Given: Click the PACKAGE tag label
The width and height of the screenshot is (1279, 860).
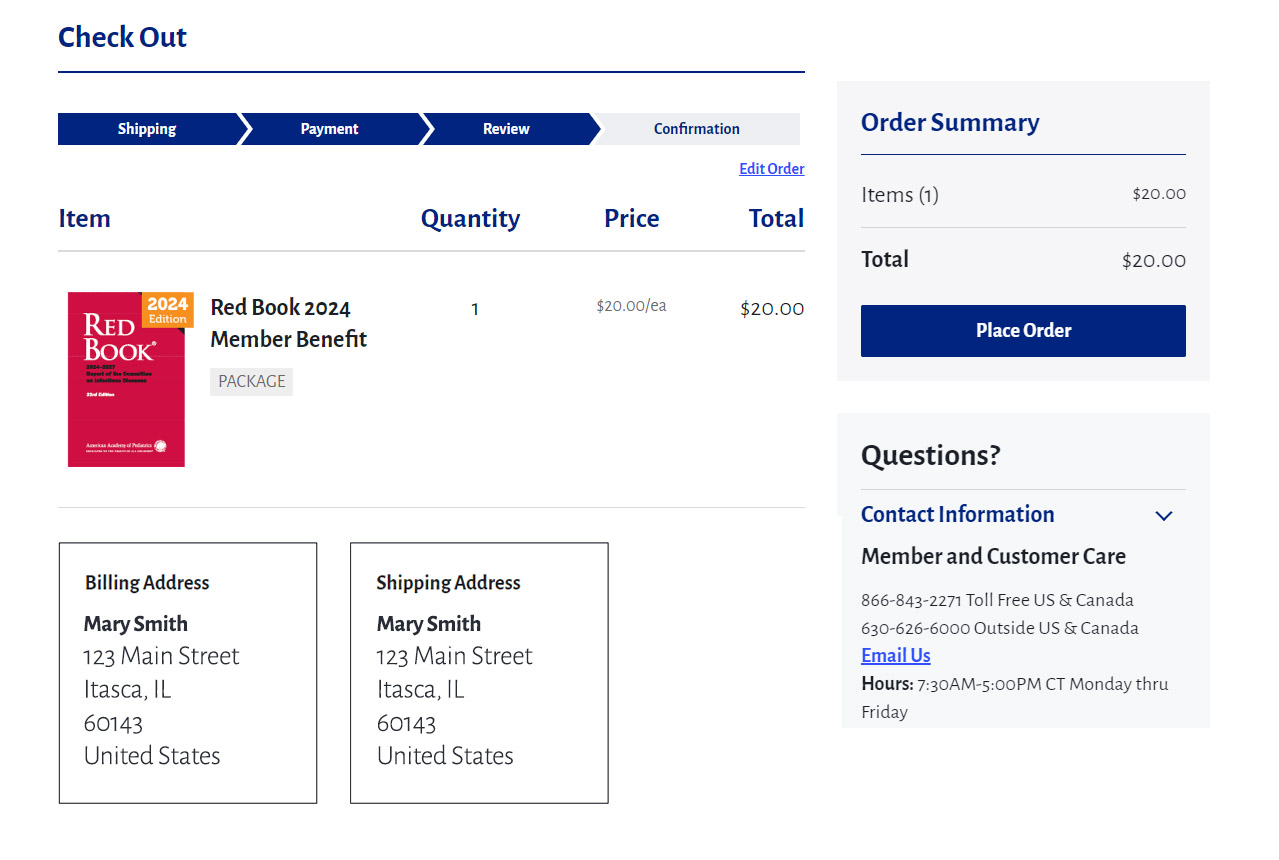Looking at the screenshot, I should 251,381.
